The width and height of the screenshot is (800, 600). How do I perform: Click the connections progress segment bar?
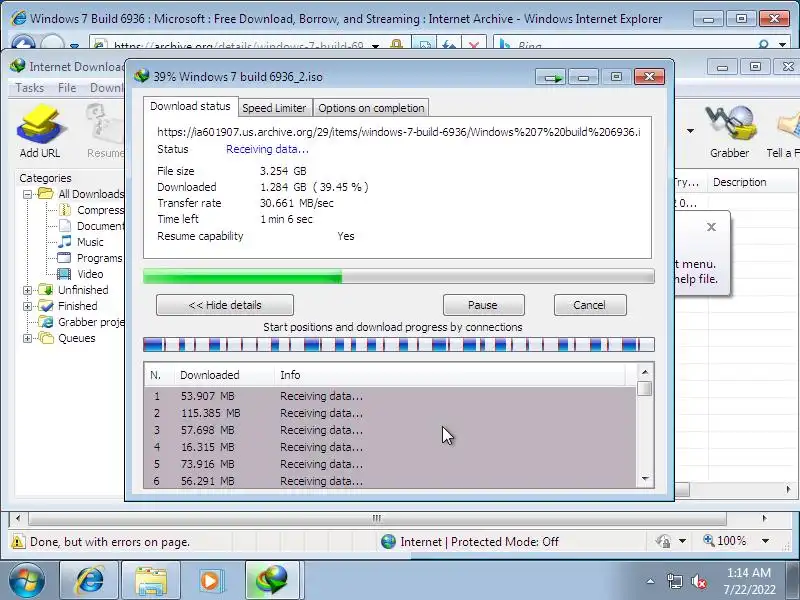[398, 344]
